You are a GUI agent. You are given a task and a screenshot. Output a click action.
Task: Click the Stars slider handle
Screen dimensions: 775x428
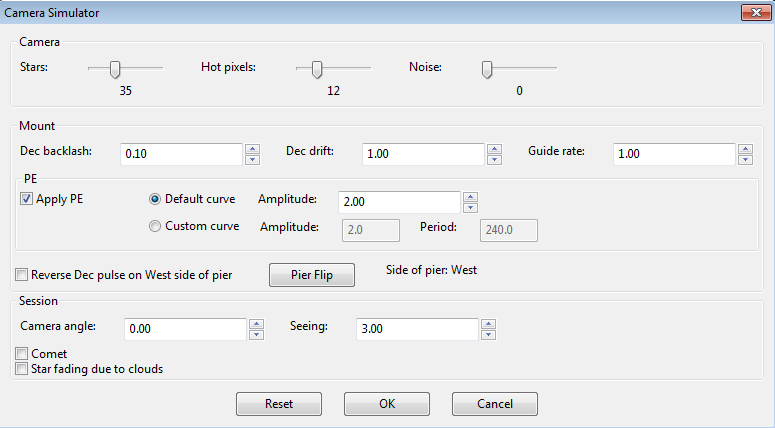[115, 70]
